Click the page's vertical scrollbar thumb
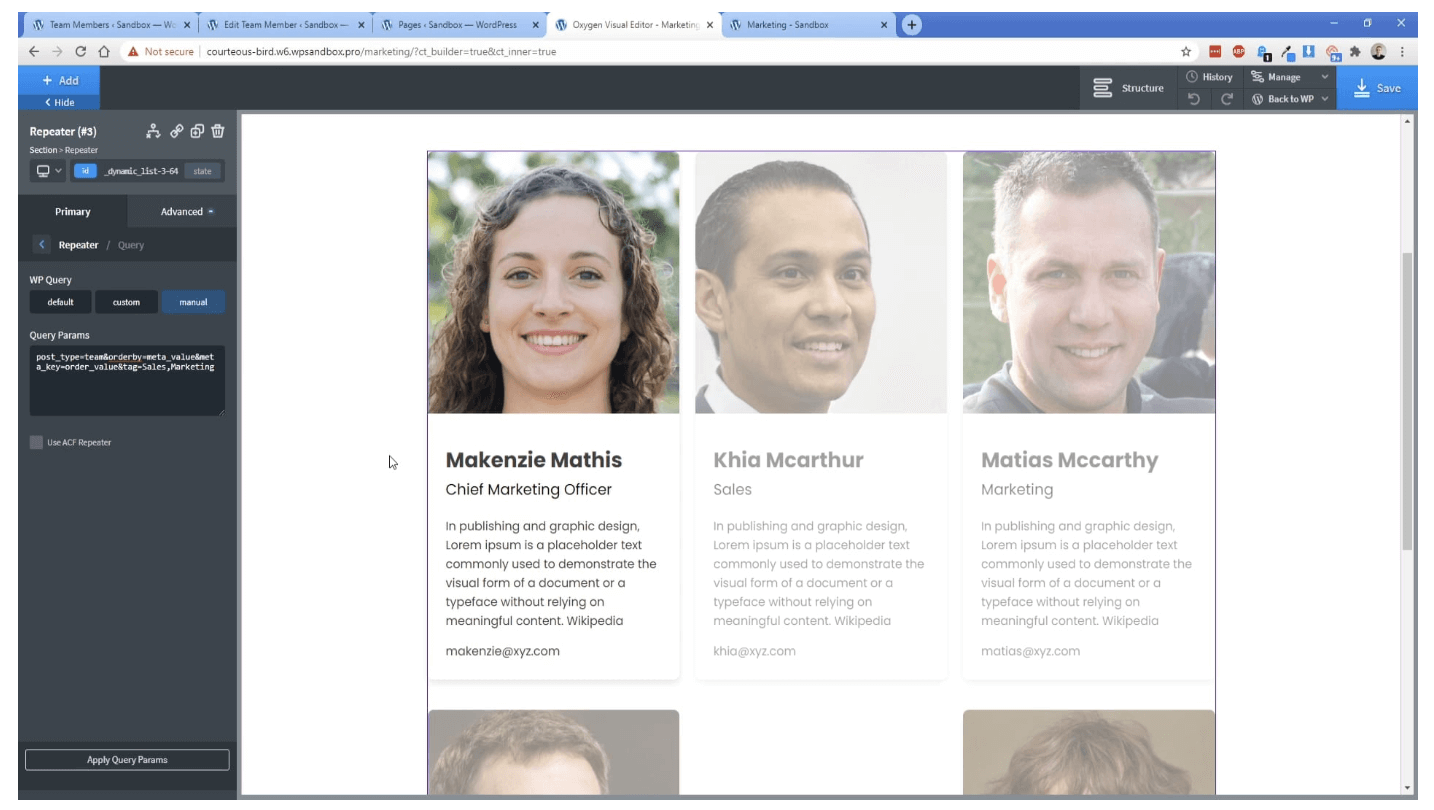This screenshot has width=1434, height=810. point(1408,400)
